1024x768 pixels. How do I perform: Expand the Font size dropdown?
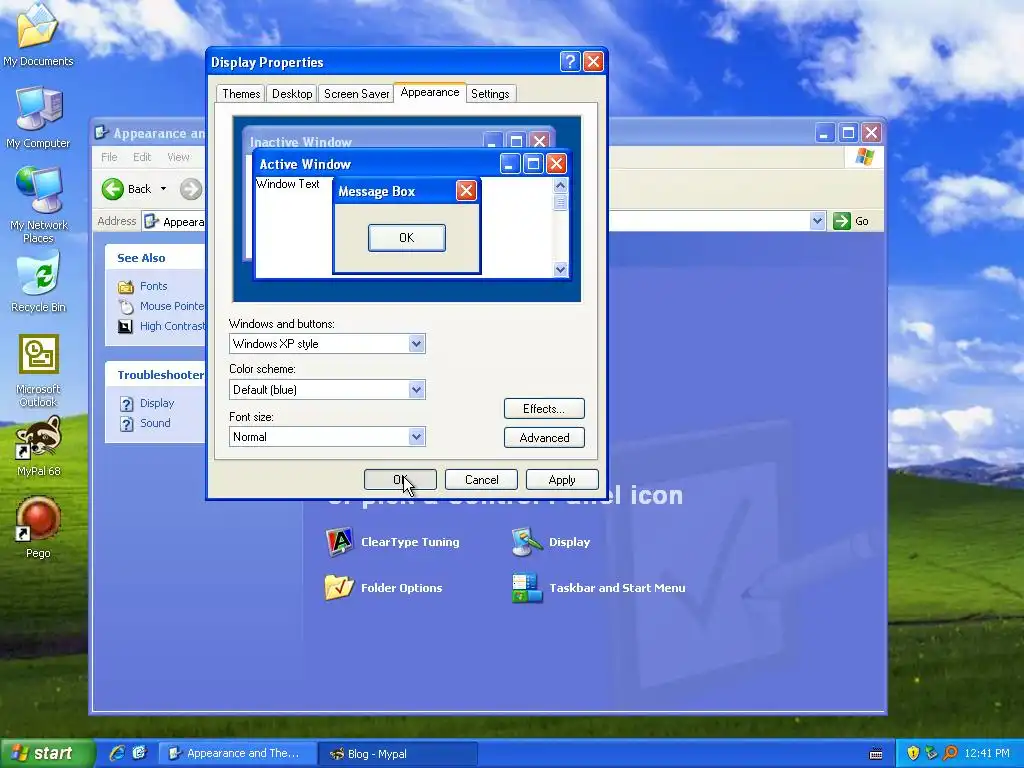pyautogui.click(x=416, y=437)
